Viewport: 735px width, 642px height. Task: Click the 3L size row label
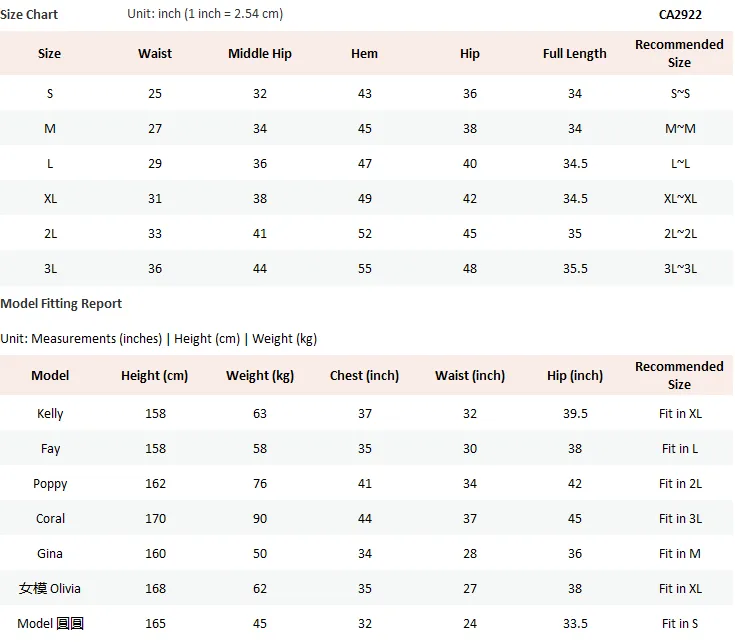pos(50,269)
